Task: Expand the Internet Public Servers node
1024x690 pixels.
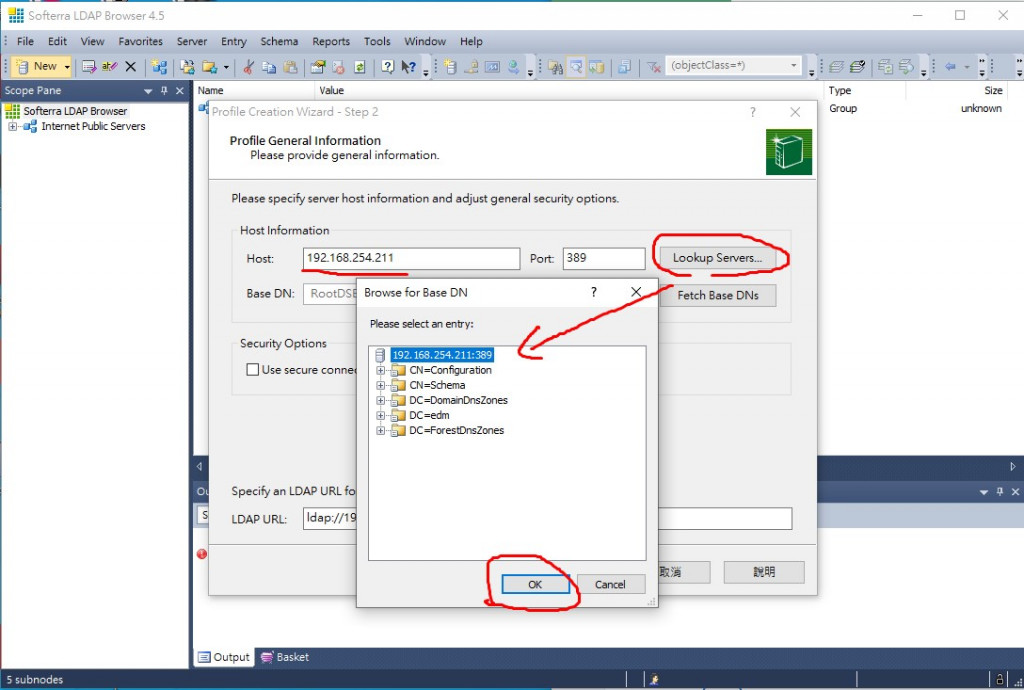Action: point(12,127)
